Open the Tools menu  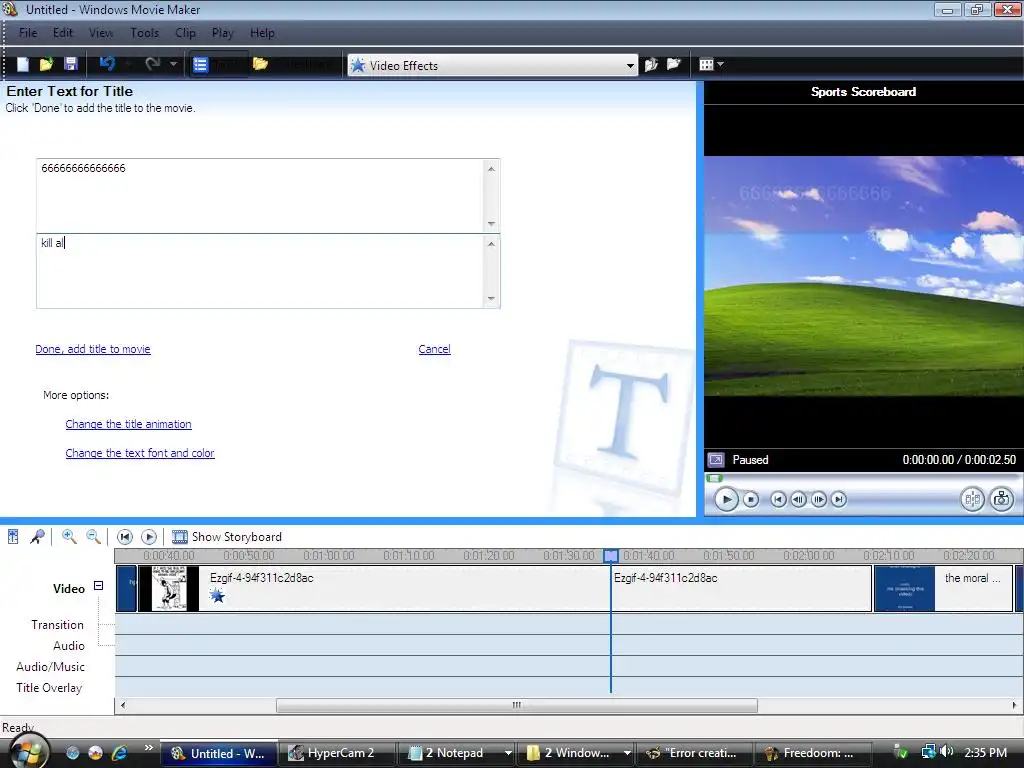click(144, 33)
